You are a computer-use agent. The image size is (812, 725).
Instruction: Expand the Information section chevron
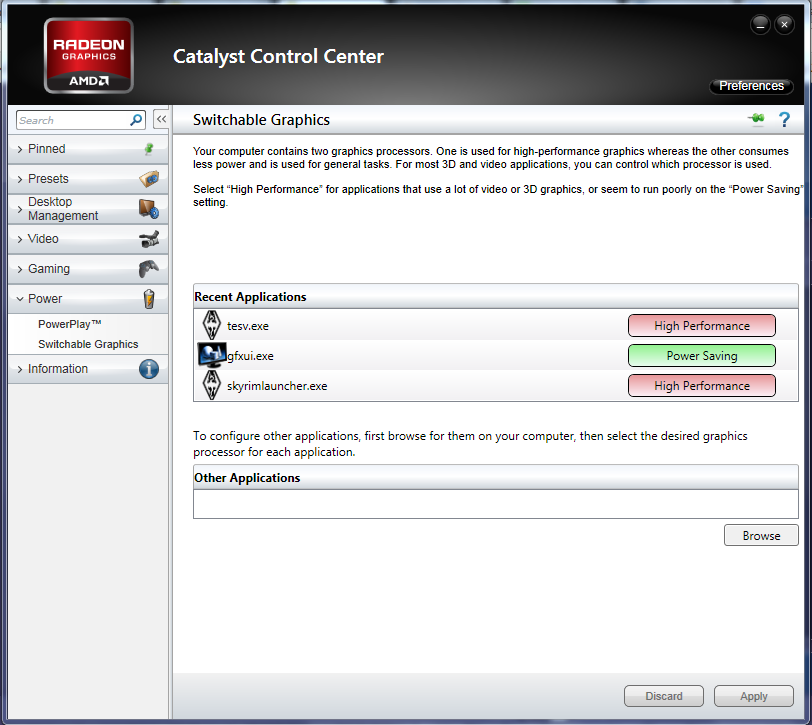pos(20,369)
